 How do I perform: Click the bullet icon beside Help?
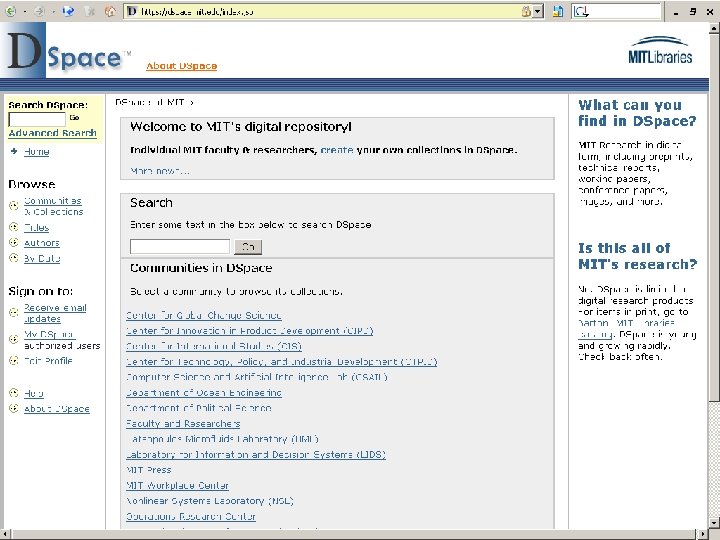point(14,393)
